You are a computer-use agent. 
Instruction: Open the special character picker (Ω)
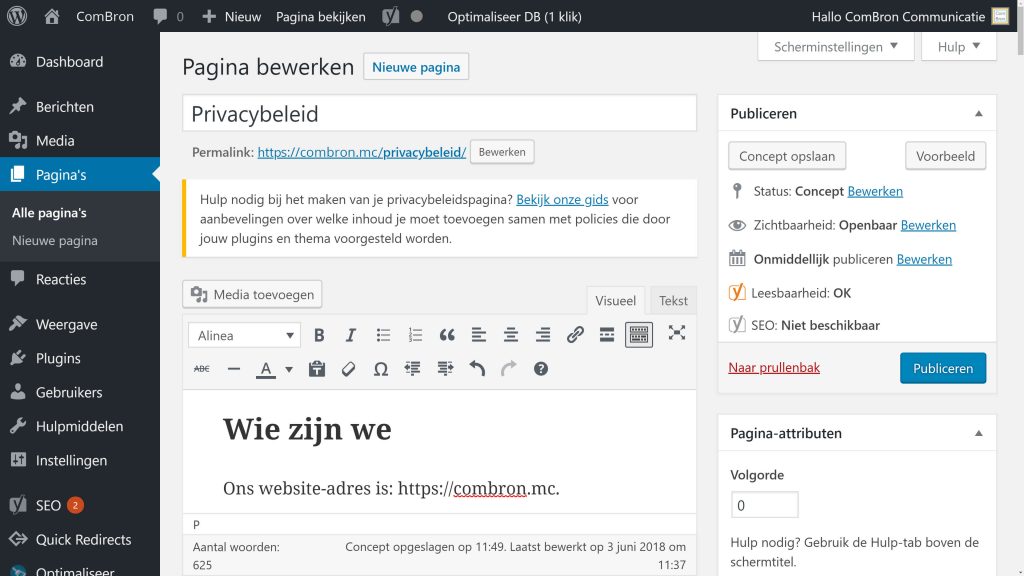pyautogui.click(x=381, y=368)
